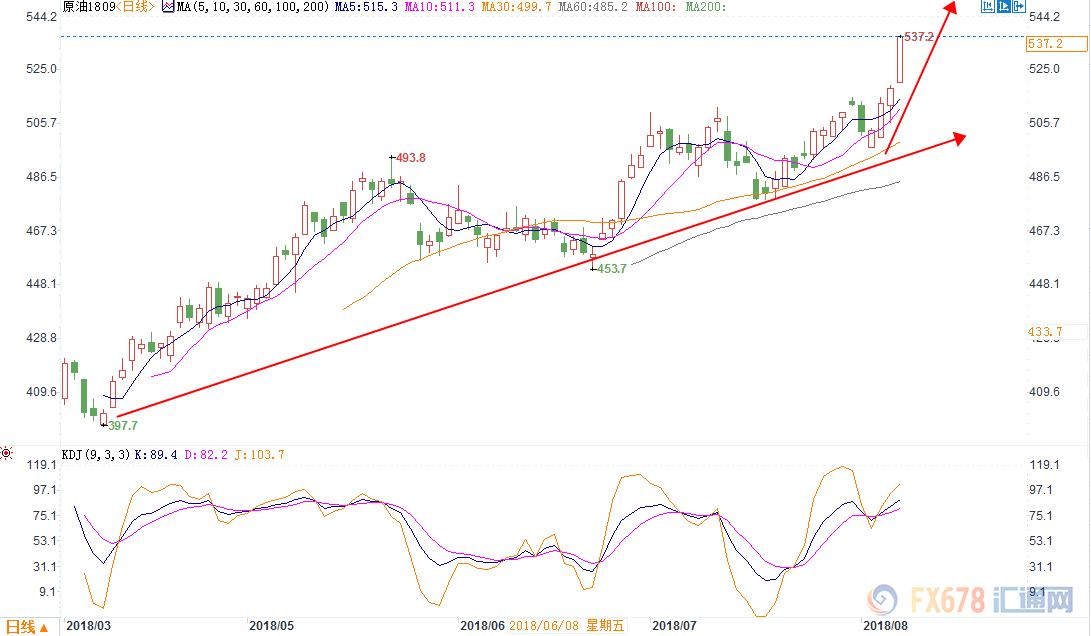Click the orange MA30:499.7 legend value
This screenshot has height=636, width=1091.
[517, 7]
